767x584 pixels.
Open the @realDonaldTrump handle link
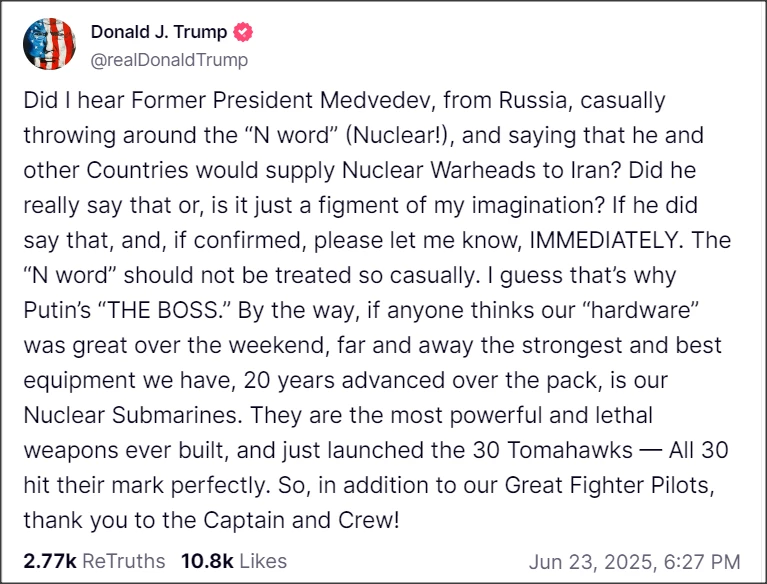(170, 60)
